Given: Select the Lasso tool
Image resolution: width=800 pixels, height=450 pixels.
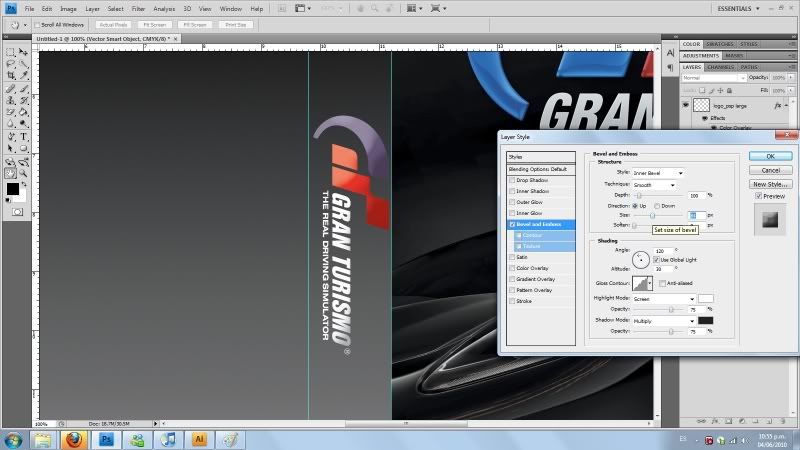Looking at the screenshot, I should point(11,64).
